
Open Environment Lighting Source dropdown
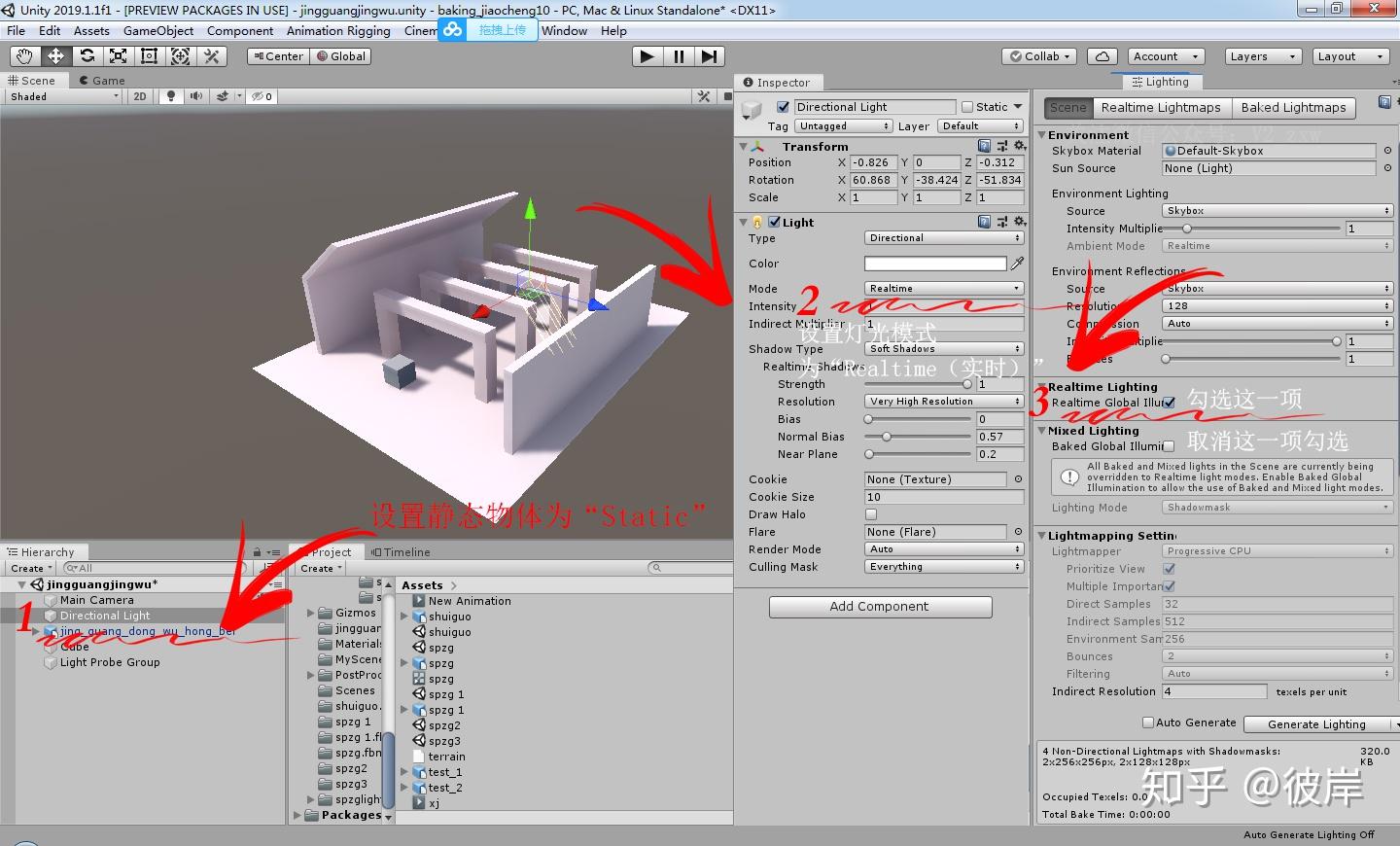tap(1277, 211)
